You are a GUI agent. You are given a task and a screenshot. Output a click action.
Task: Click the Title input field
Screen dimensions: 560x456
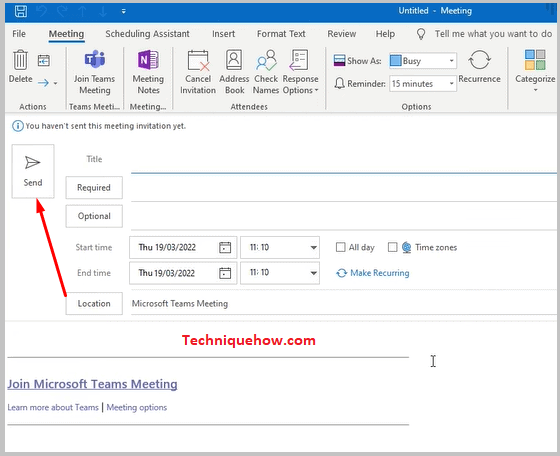(344, 160)
